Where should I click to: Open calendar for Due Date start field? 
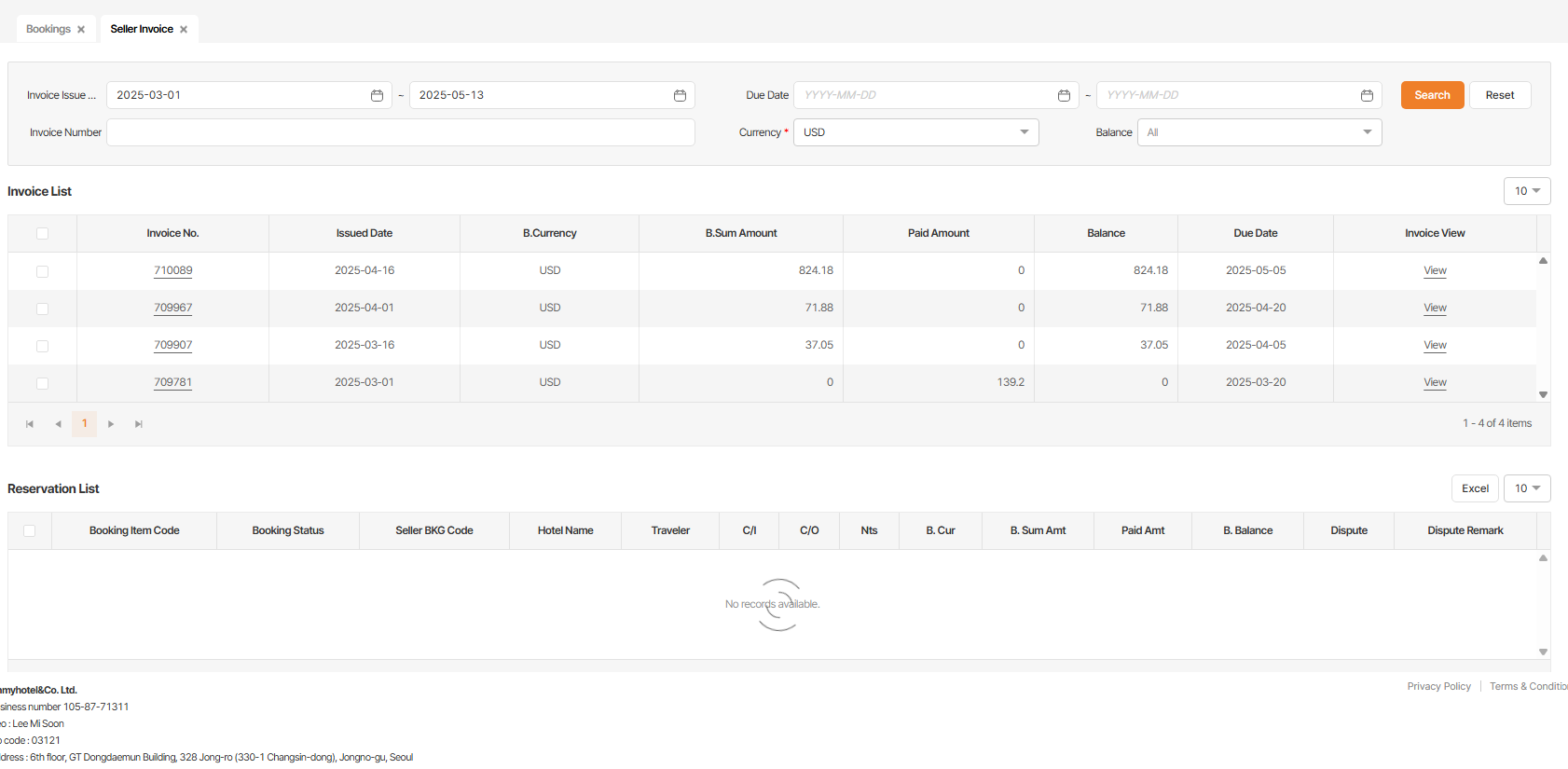(x=1064, y=95)
